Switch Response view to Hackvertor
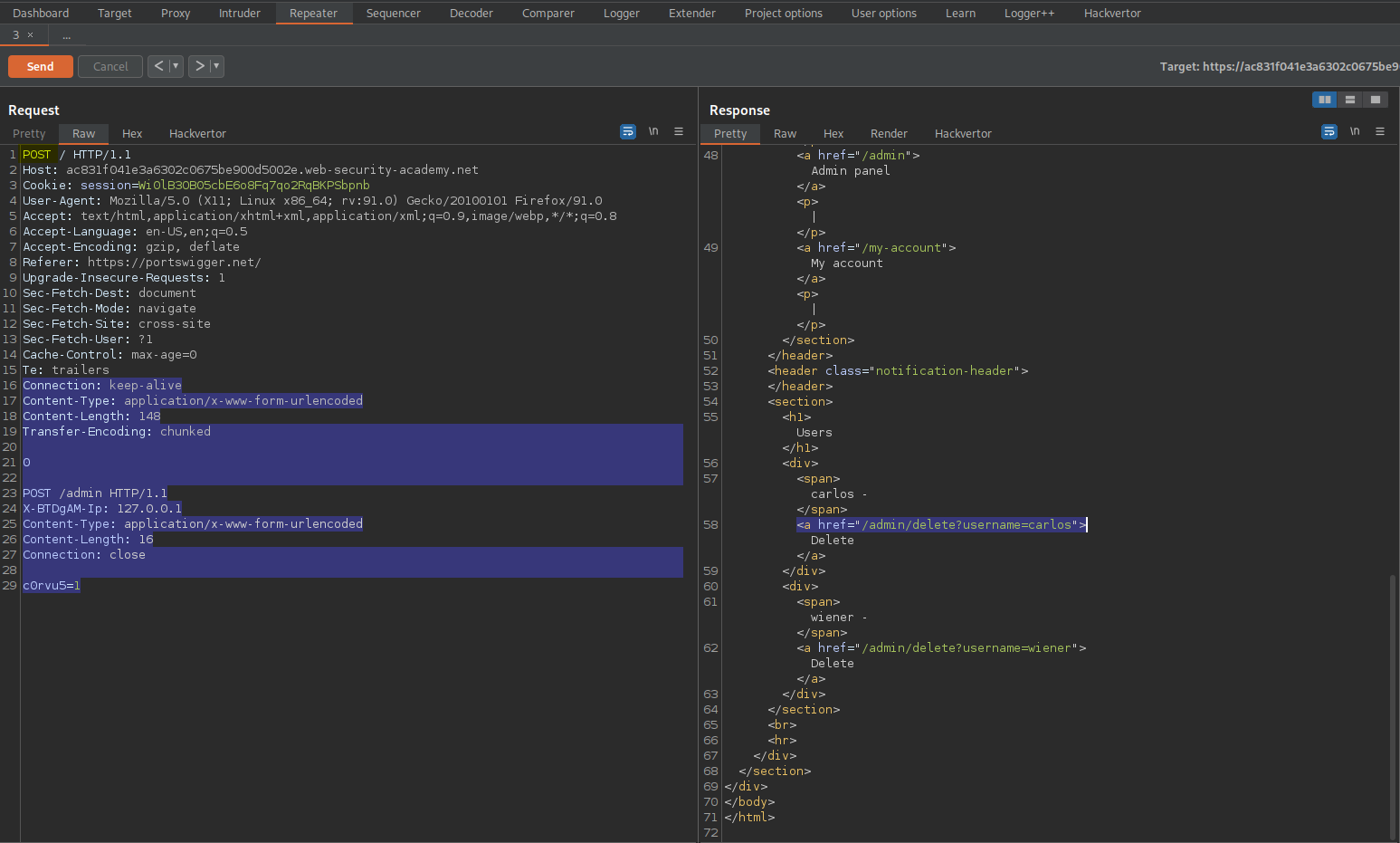 (x=963, y=133)
